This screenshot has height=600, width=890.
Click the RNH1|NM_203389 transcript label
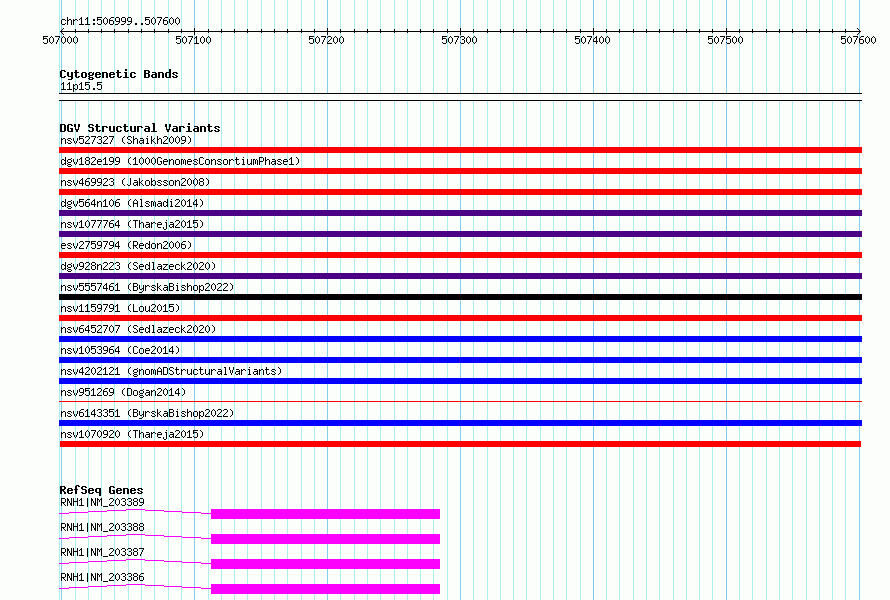[x=102, y=502]
